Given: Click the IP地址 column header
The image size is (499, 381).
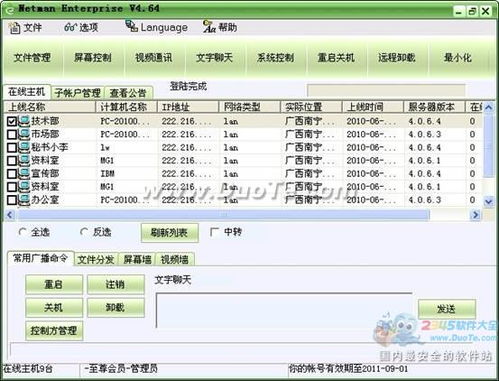Looking at the screenshot, I should pos(188,107).
